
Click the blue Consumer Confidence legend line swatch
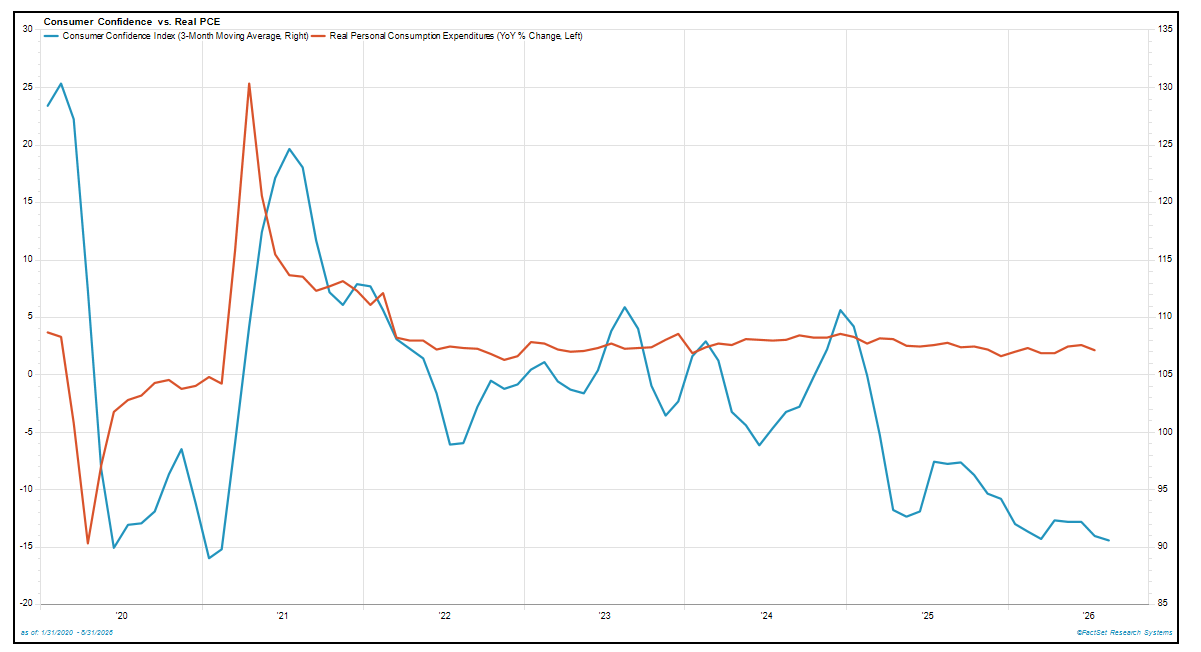(x=52, y=36)
